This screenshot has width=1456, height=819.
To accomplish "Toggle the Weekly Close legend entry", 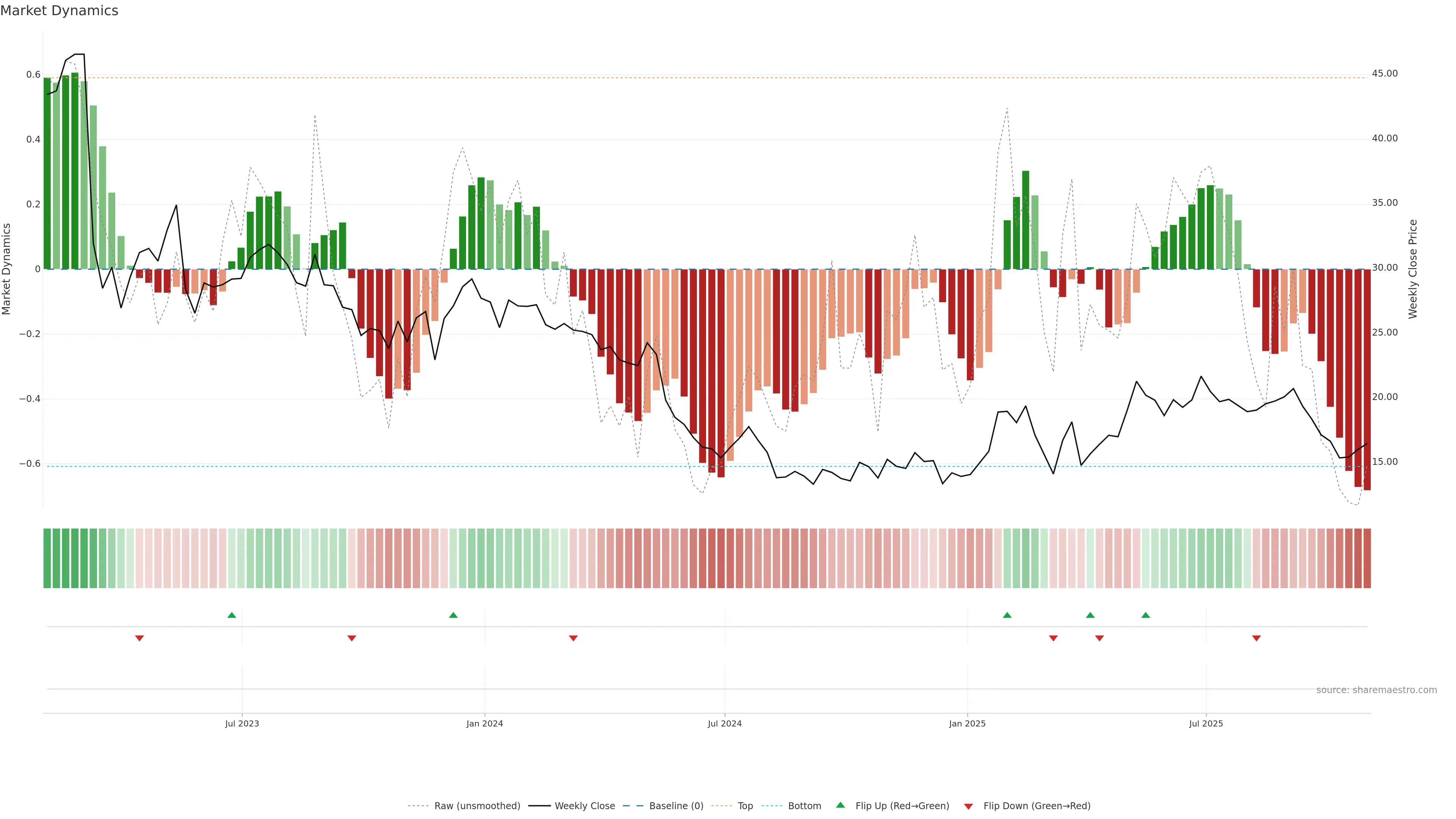I will point(584,806).
